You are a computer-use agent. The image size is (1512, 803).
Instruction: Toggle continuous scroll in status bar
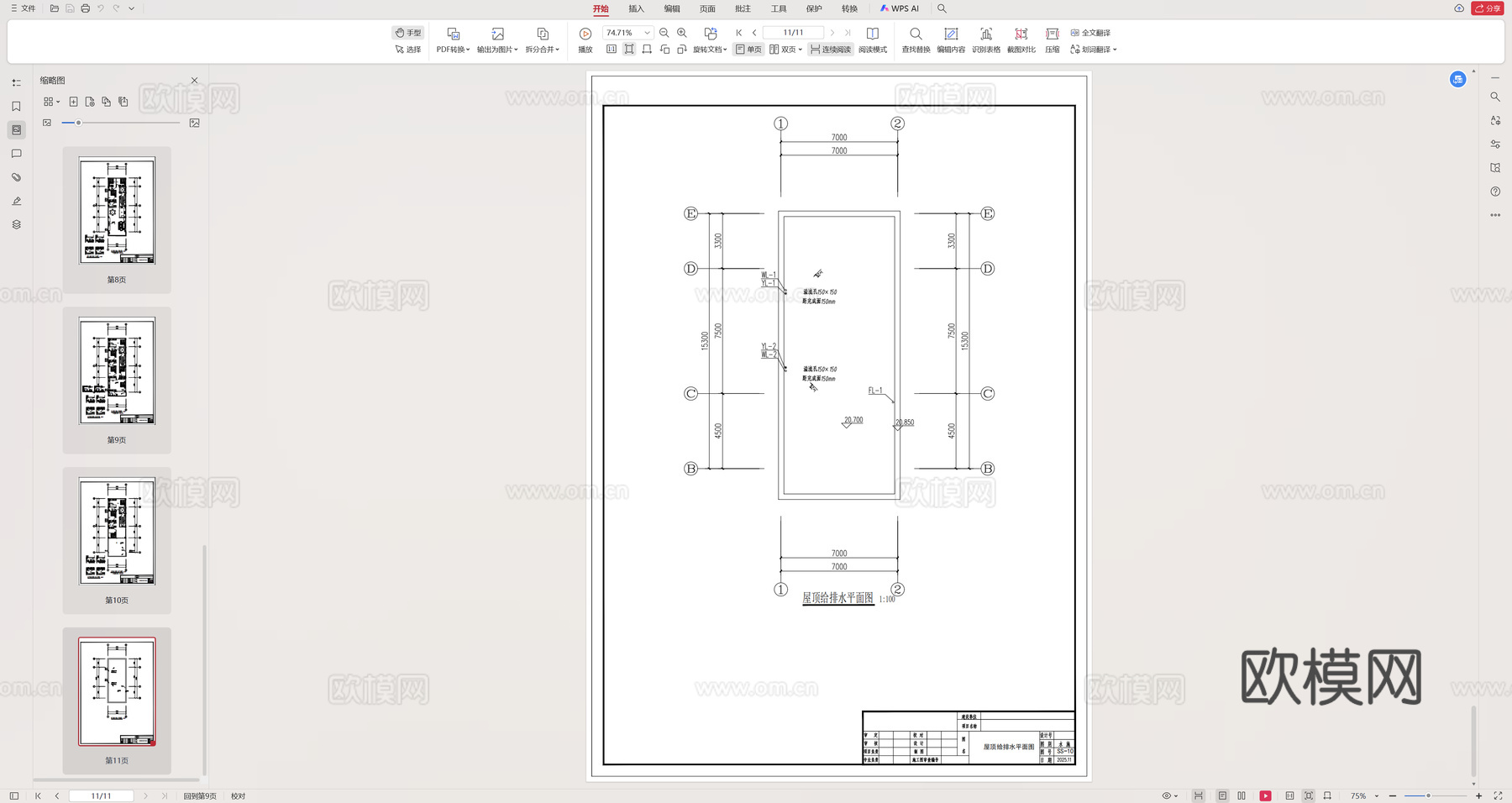coord(1199,795)
